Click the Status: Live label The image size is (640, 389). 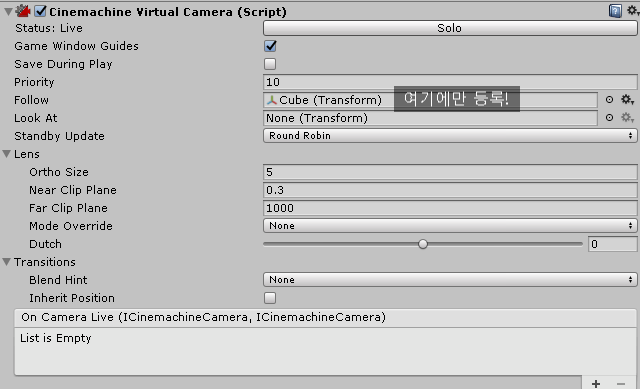(x=49, y=28)
